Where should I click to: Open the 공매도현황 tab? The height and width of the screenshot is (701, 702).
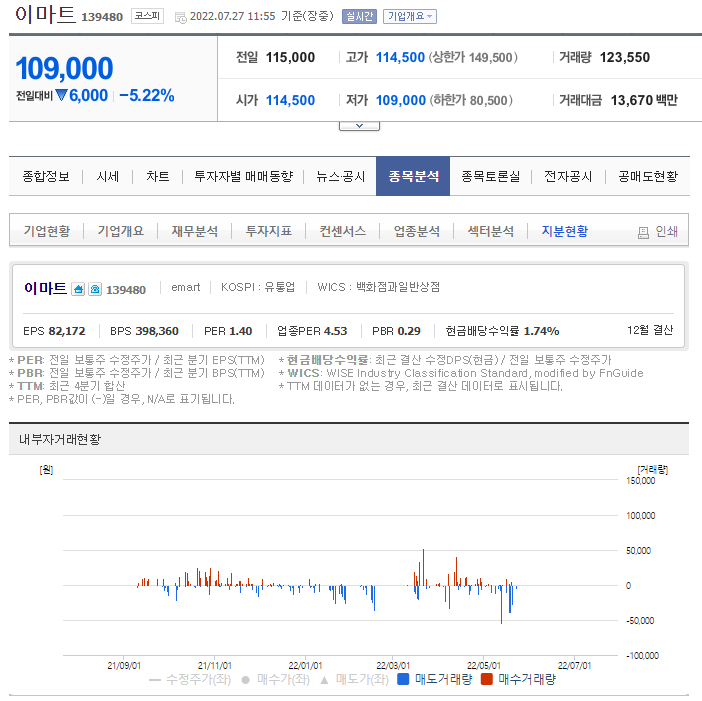coord(648,176)
